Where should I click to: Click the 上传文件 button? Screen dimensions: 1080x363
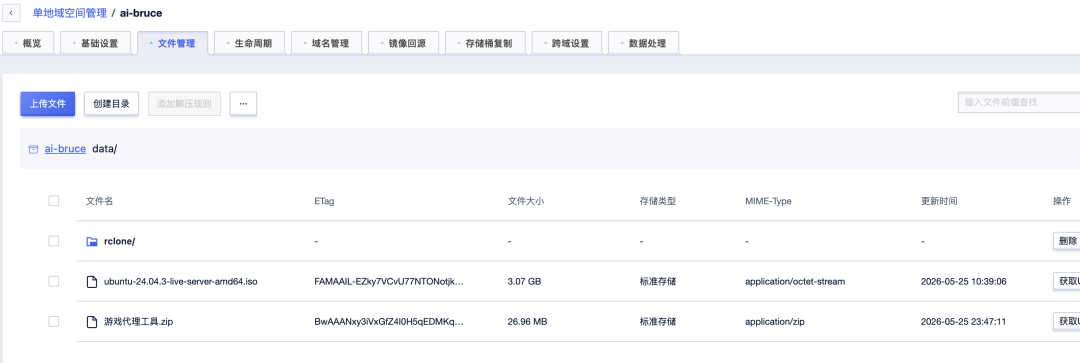48,103
